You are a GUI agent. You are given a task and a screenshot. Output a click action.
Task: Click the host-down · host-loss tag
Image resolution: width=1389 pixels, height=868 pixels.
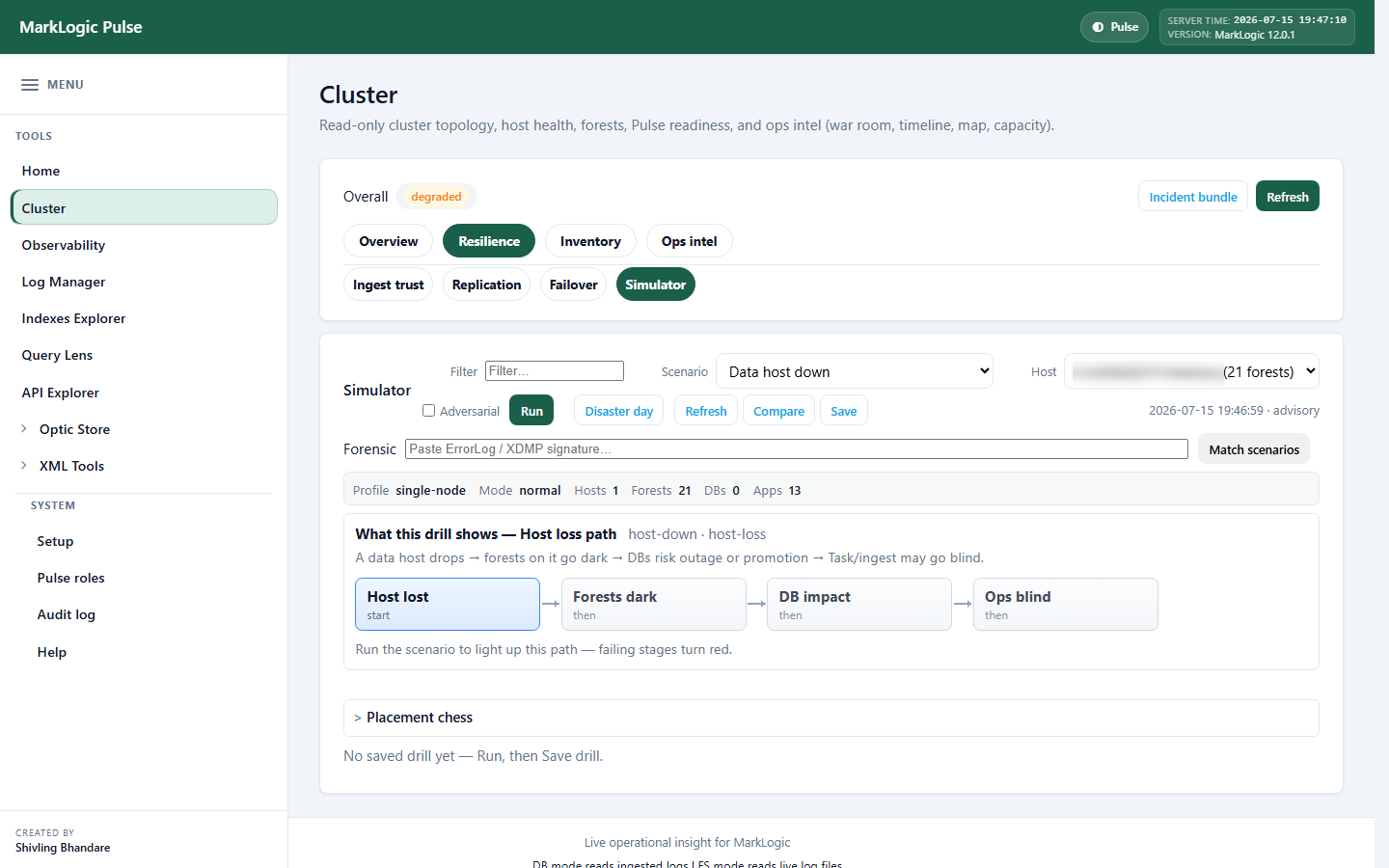click(696, 534)
